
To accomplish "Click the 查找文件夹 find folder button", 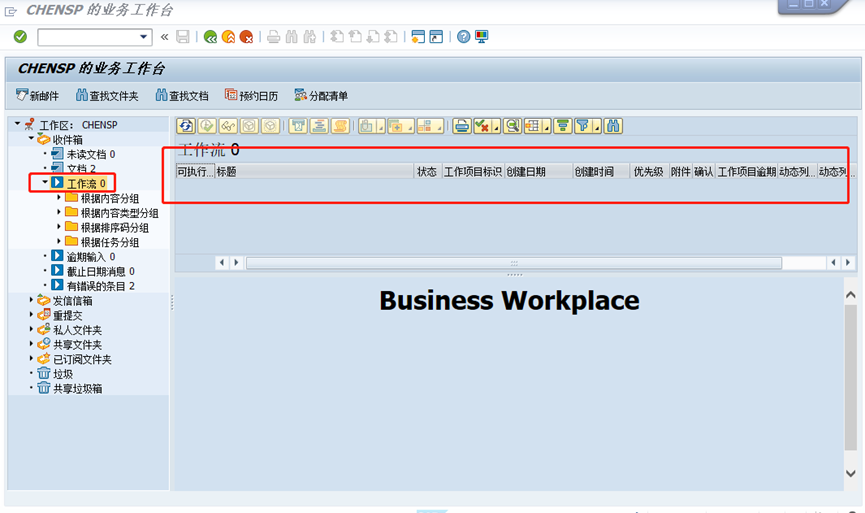I will point(107,95).
